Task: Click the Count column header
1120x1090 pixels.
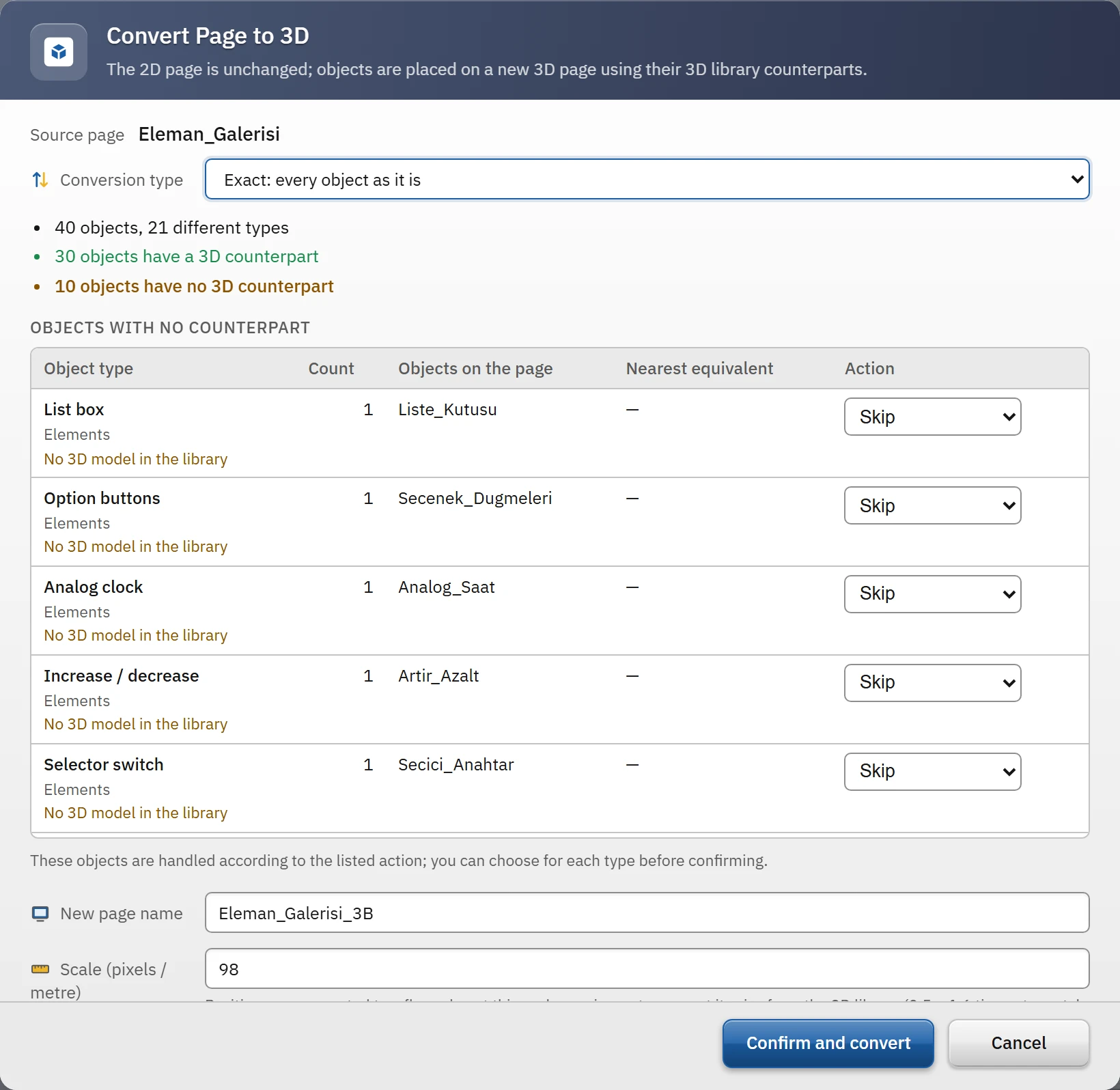Action: 331,369
